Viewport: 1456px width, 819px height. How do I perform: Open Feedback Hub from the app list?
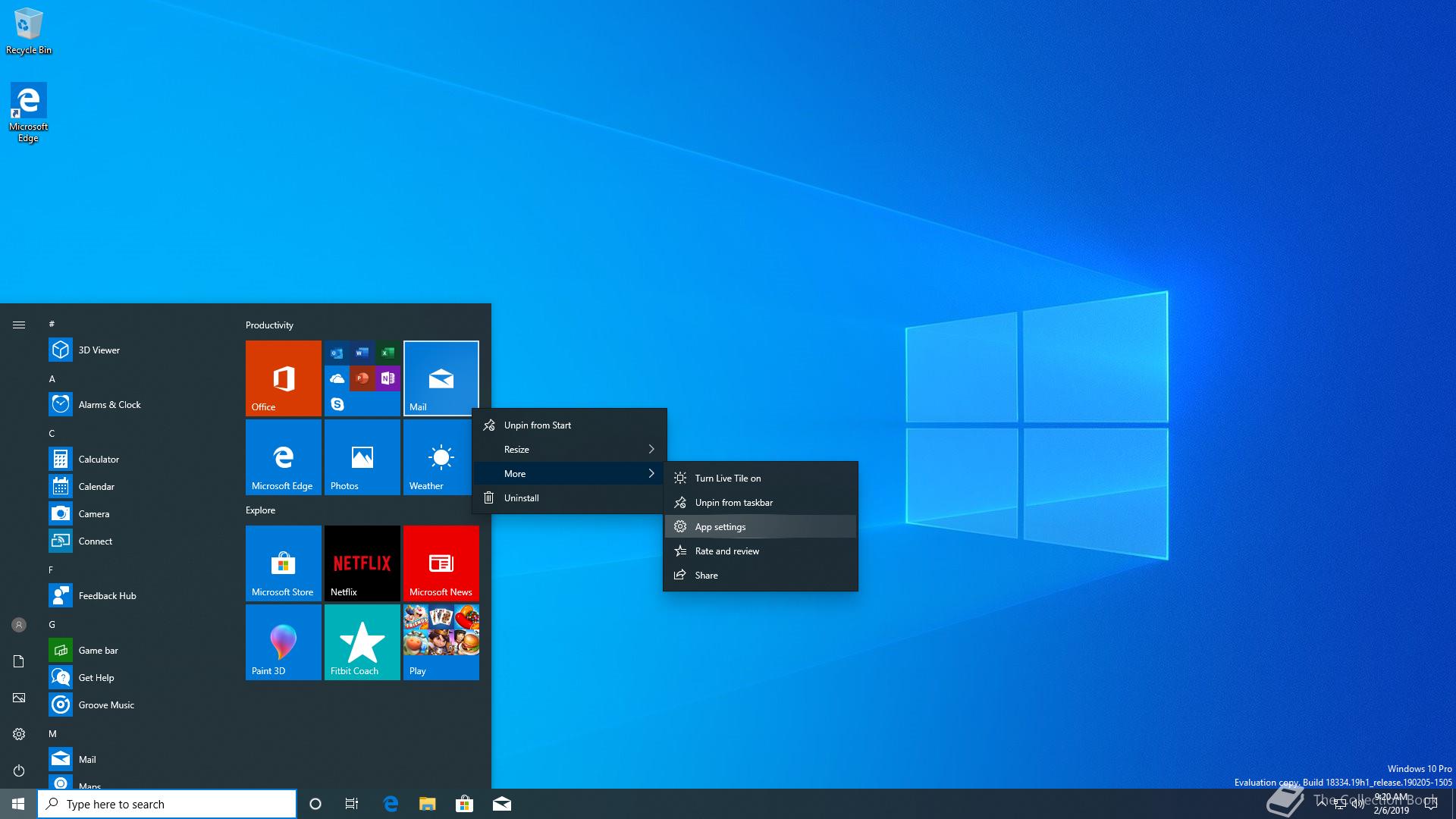pyautogui.click(x=140, y=596)
